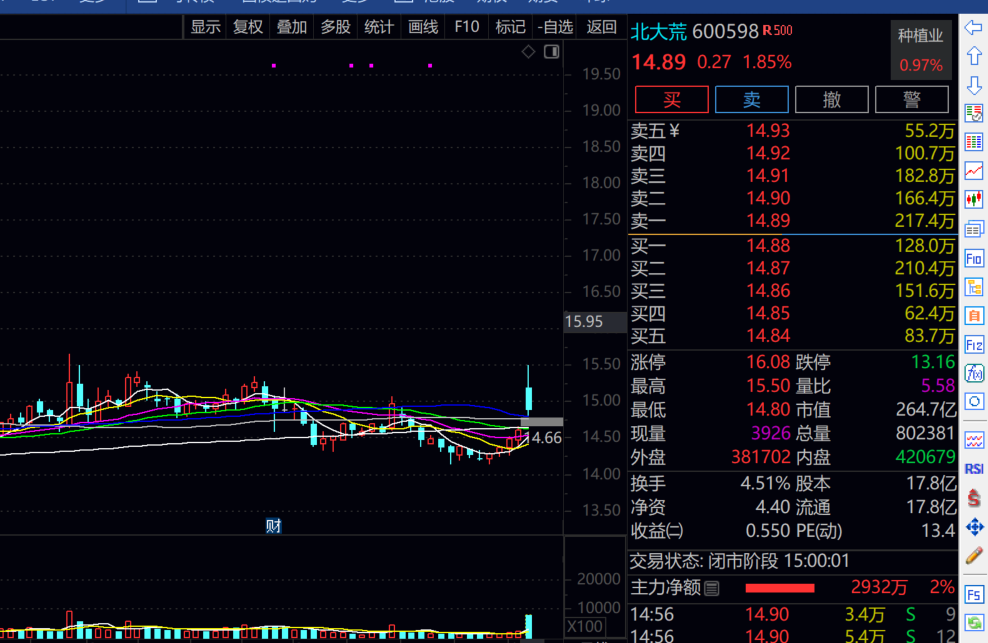Click the 内盘 value 420679
This screenshot has width=988, height=643.
pos(926,457)
